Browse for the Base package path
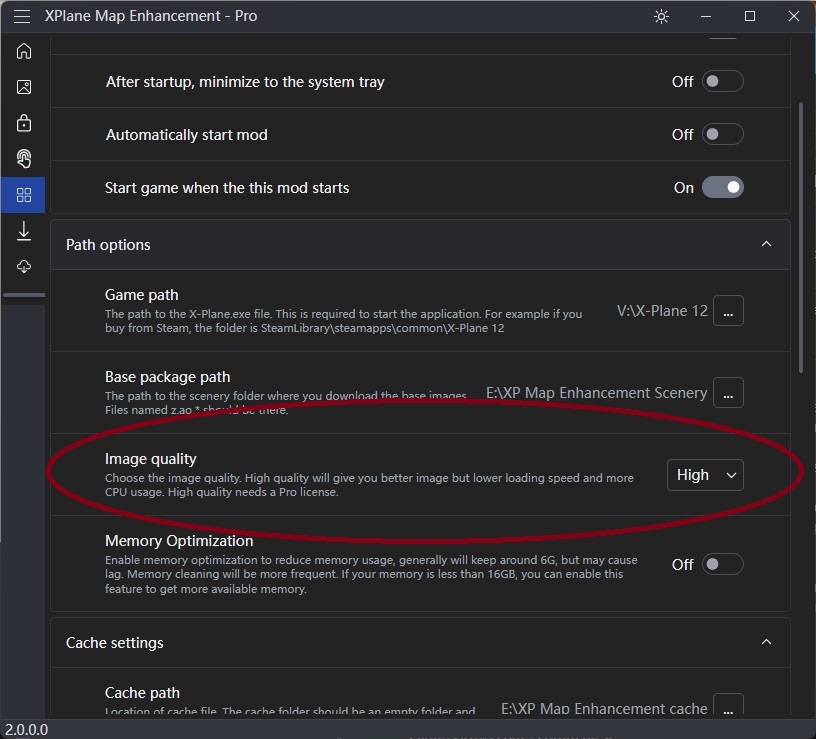 (x=728, y=392)
